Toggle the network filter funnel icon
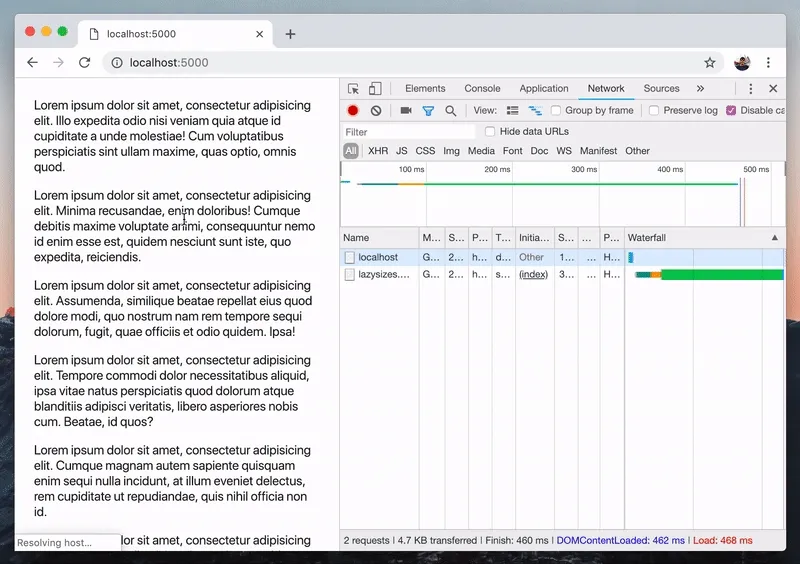This screenshot has width=800, height=564. (428, 111)
